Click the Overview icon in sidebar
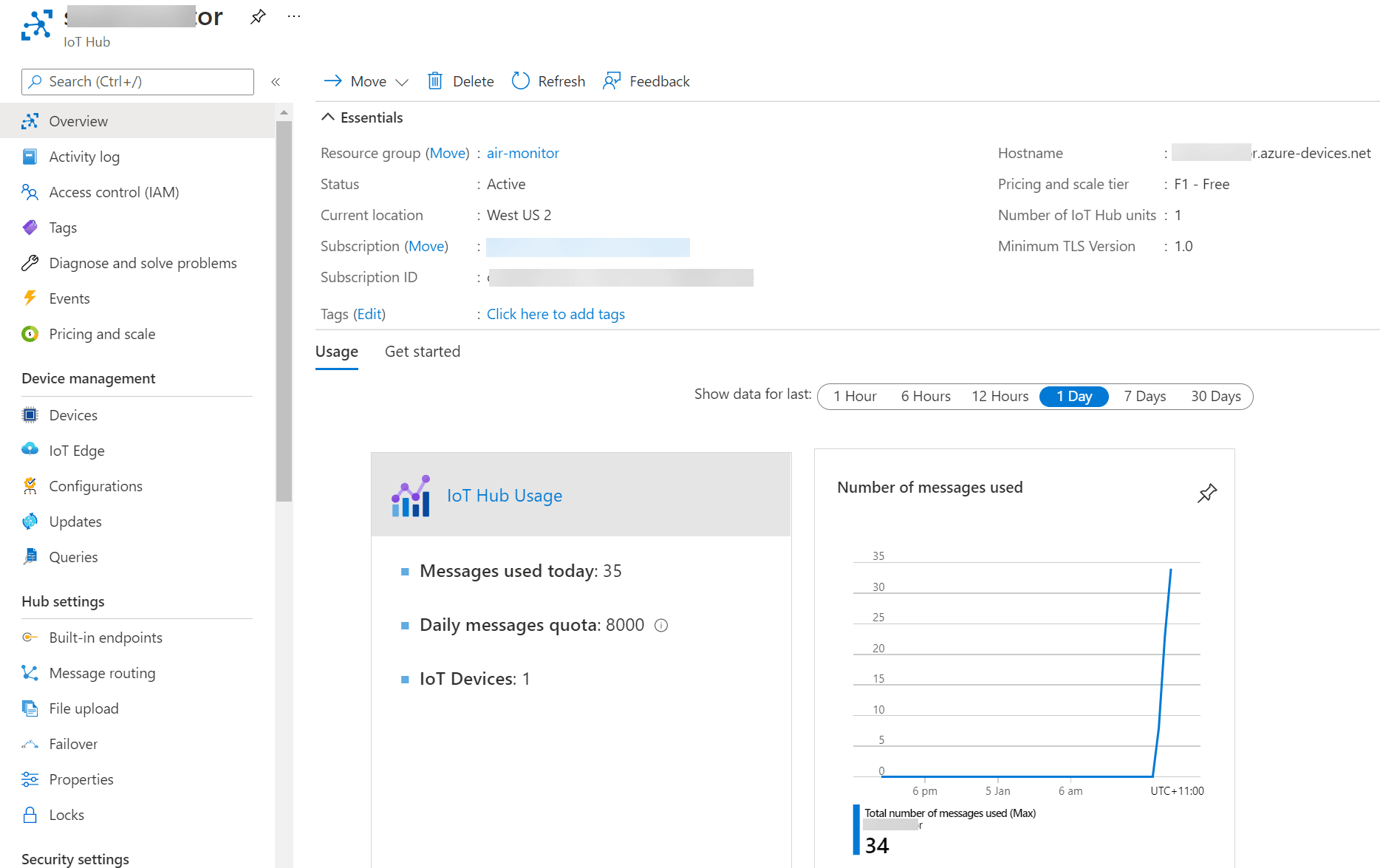The height and width of the screenshot is (868, 1380). [30, 121]
